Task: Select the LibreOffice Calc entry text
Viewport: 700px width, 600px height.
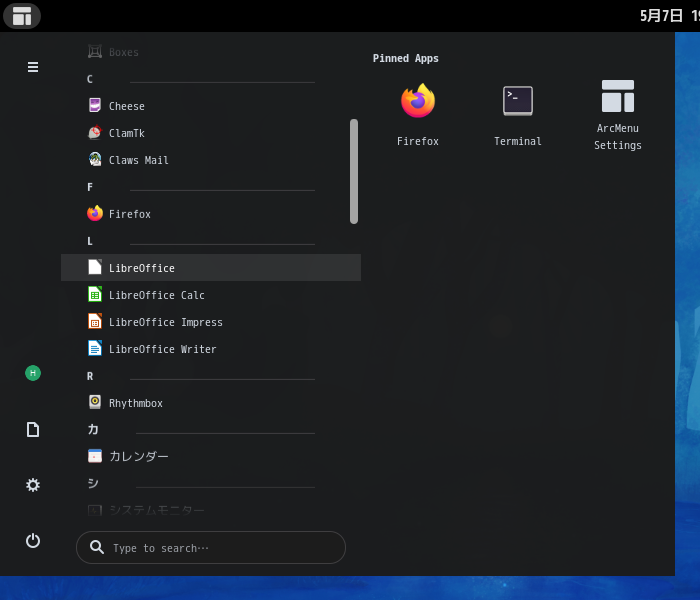Action: pos(157,295)
